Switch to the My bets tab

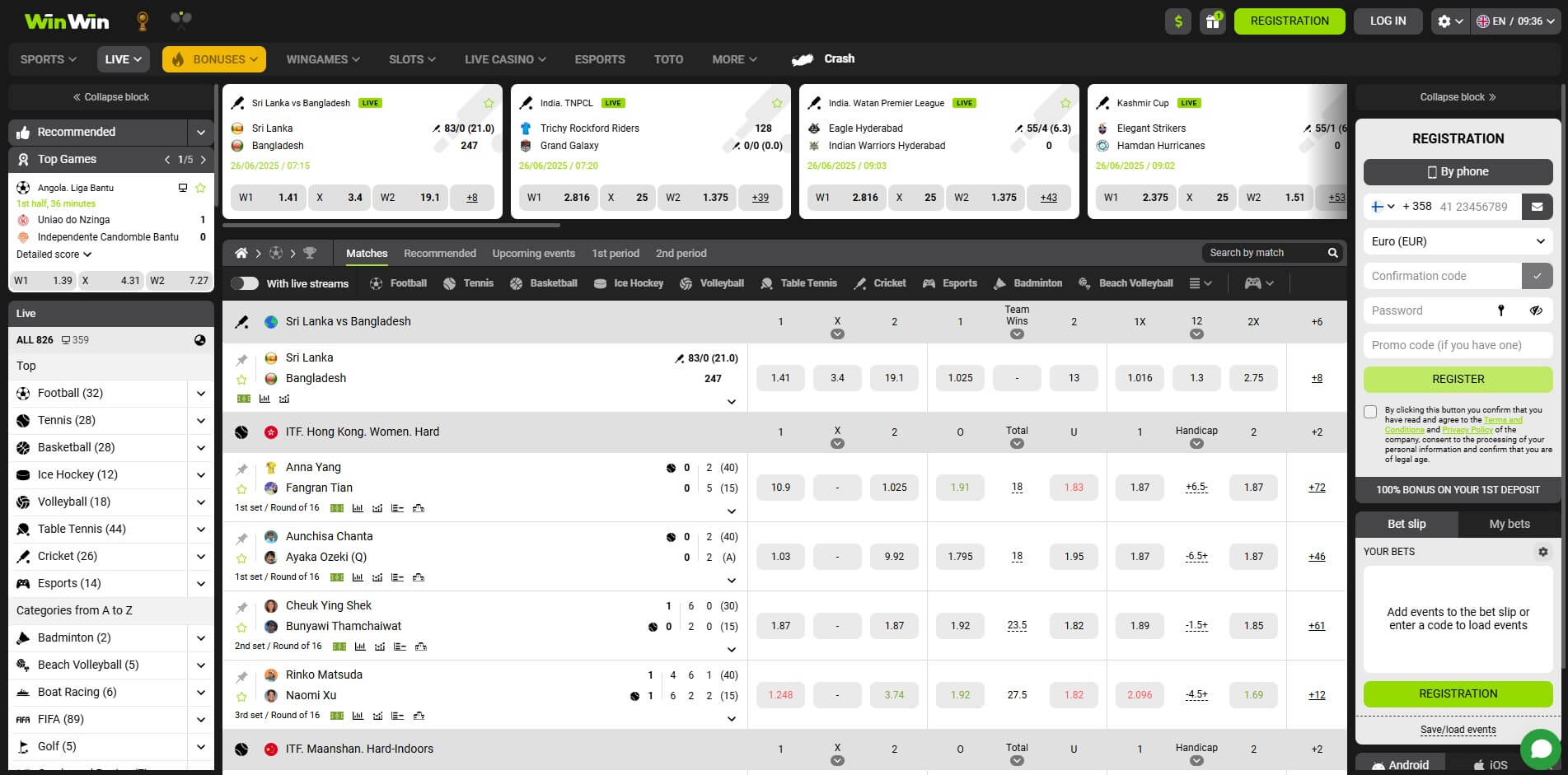coord(1509,524)
